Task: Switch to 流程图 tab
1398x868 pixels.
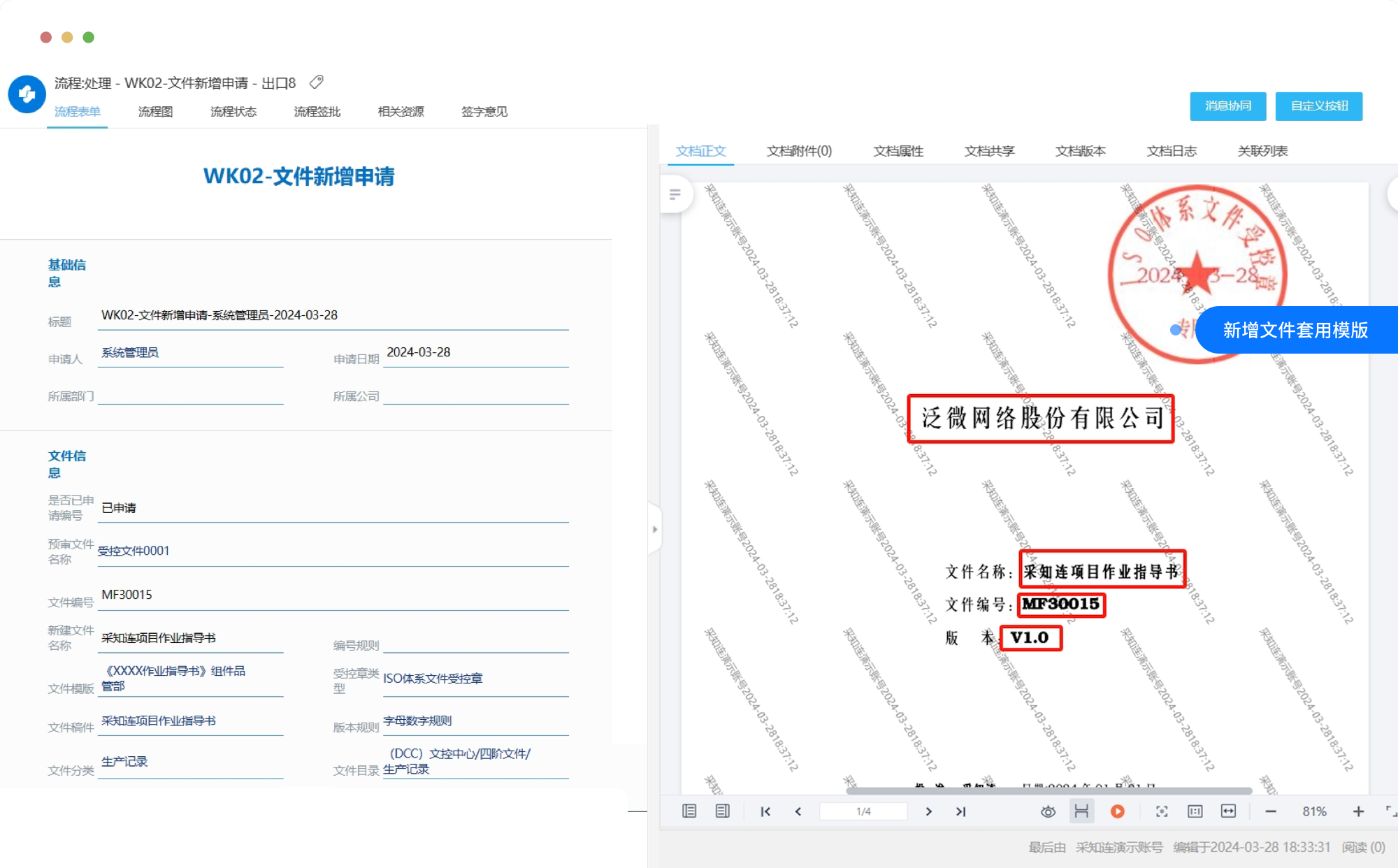Action: tap(155, 112)
